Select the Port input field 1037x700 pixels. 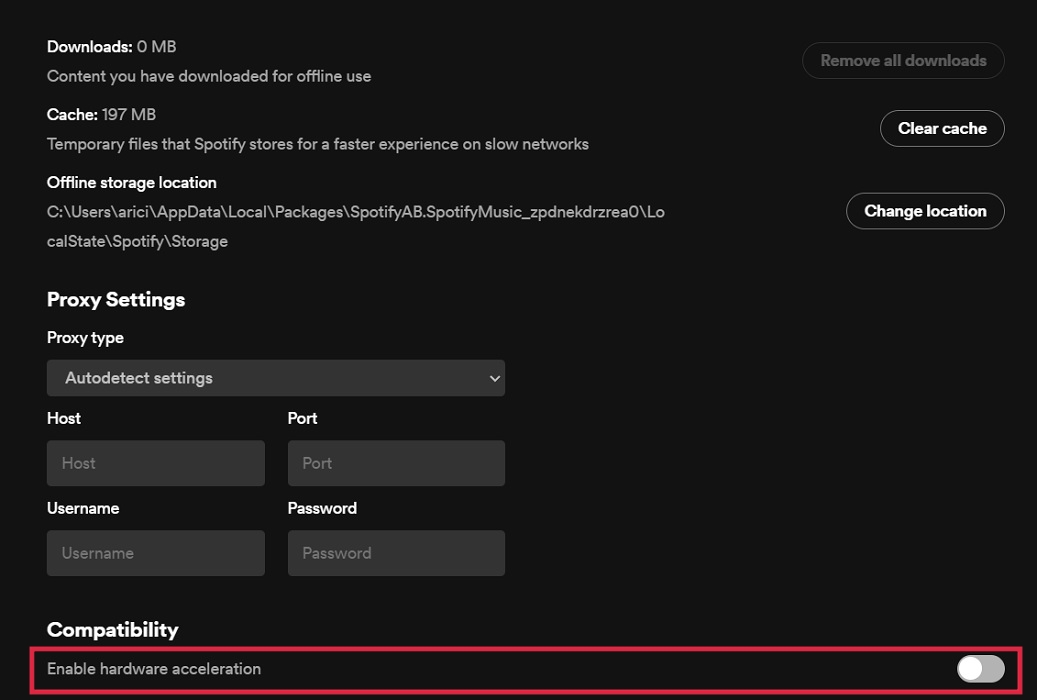tap(395, 463)
